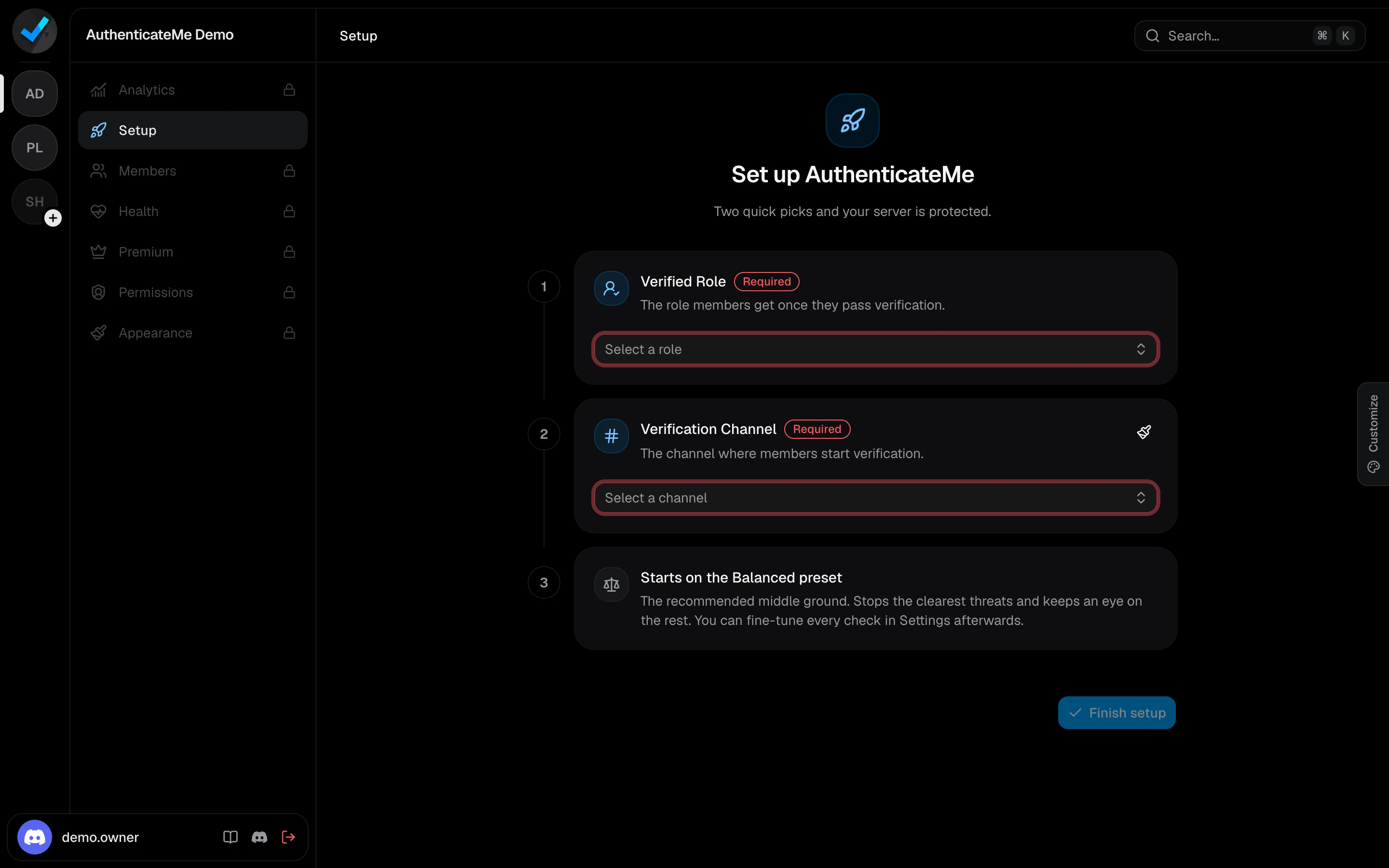Click the lock icon next to Analytics
Screen dimensions: 1389x868
289,90
